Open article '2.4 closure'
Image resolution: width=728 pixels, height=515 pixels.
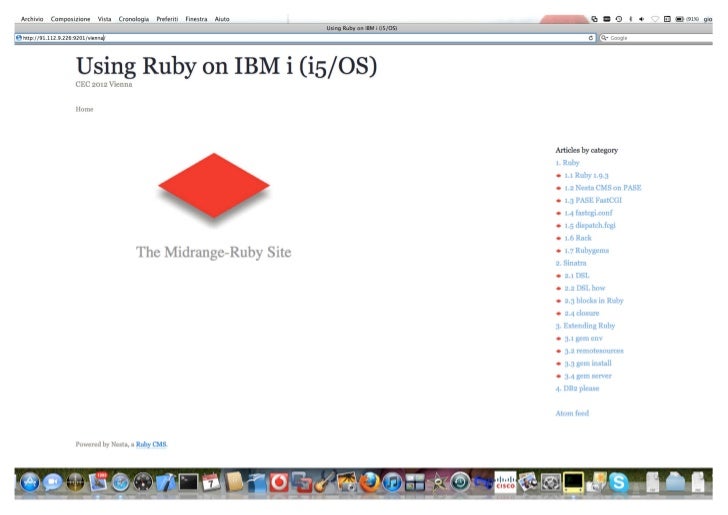(x=582, y=313)
